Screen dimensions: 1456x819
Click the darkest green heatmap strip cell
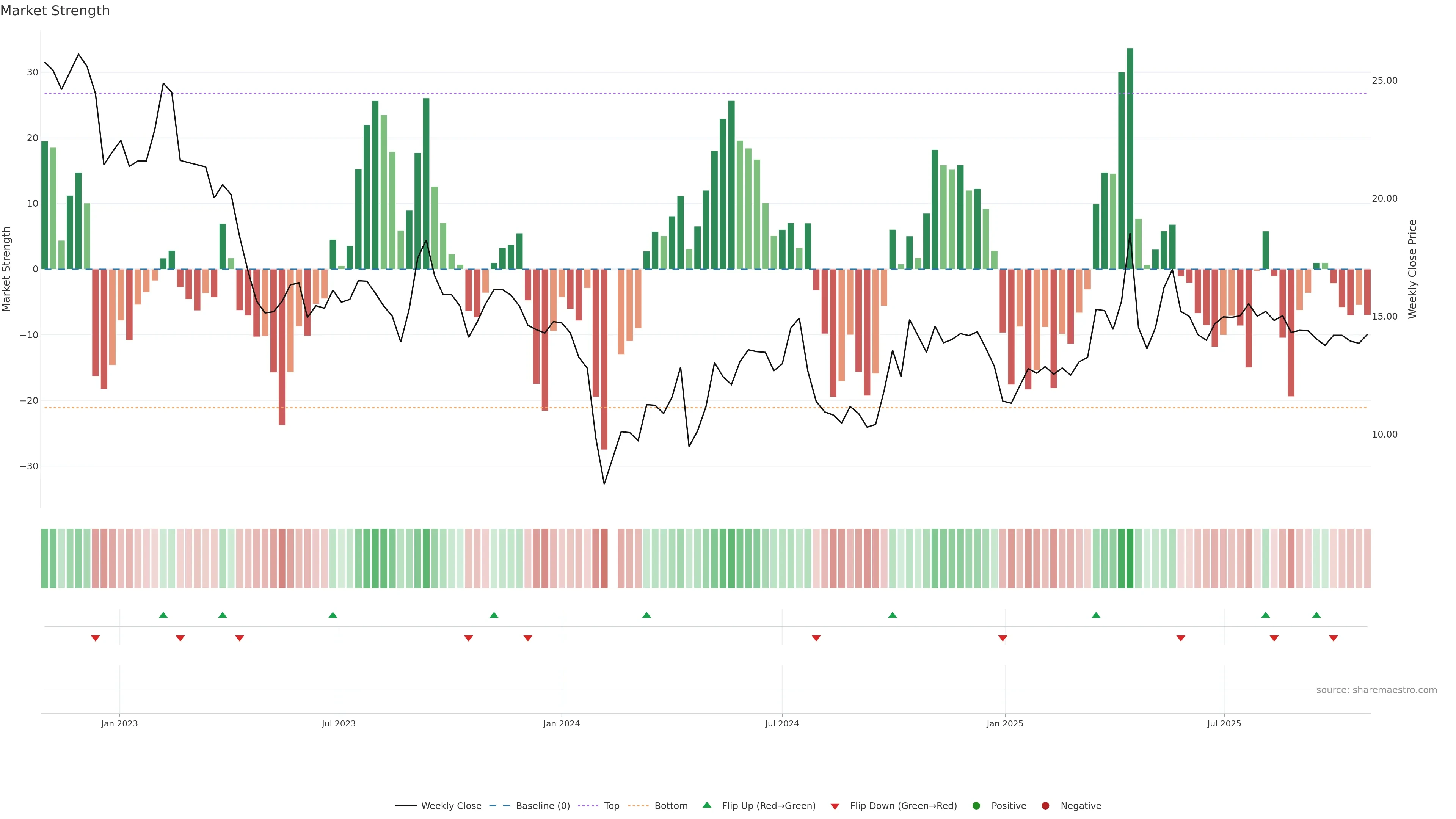(x=1130, y=559)
